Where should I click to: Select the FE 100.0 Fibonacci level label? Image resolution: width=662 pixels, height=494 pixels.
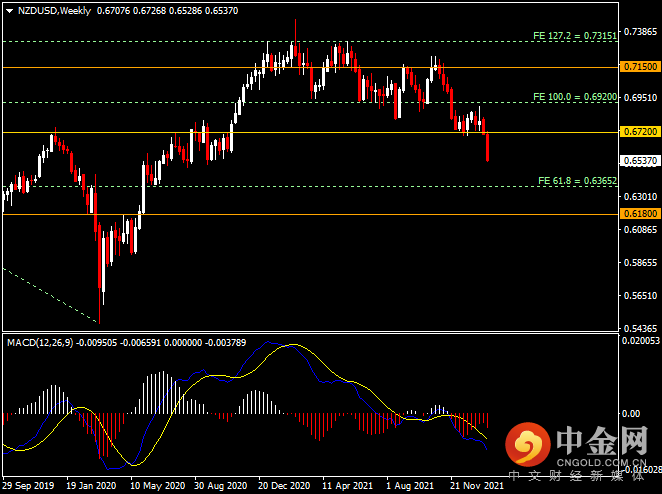coord(574,97)
